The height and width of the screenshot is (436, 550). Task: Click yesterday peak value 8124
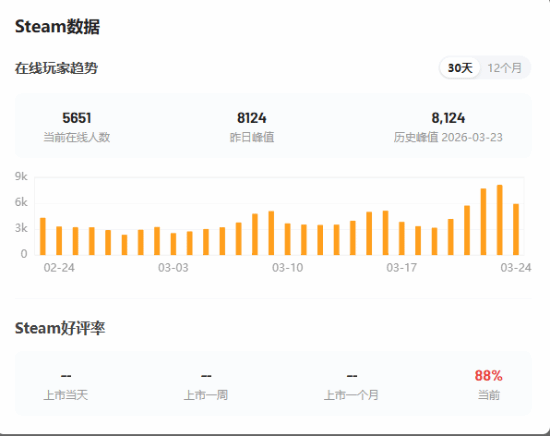251,118
